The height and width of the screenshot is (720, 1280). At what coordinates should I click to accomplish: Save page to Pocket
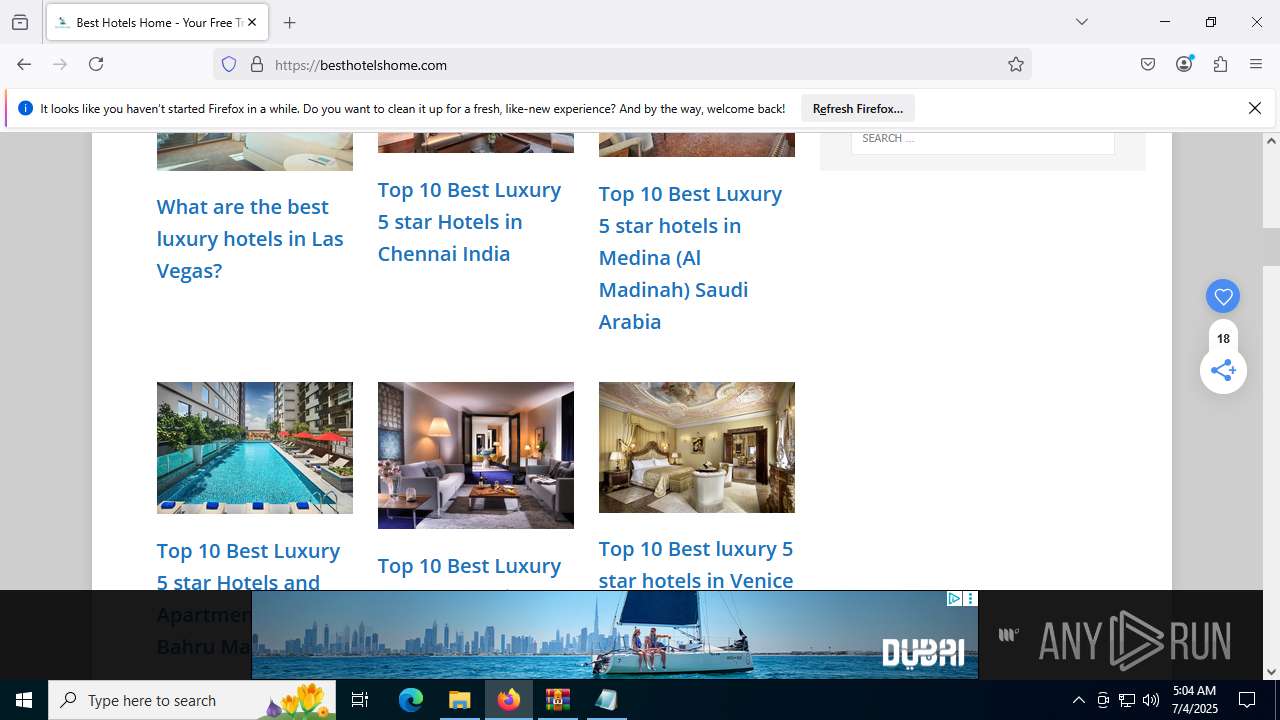click(1148, 64)
